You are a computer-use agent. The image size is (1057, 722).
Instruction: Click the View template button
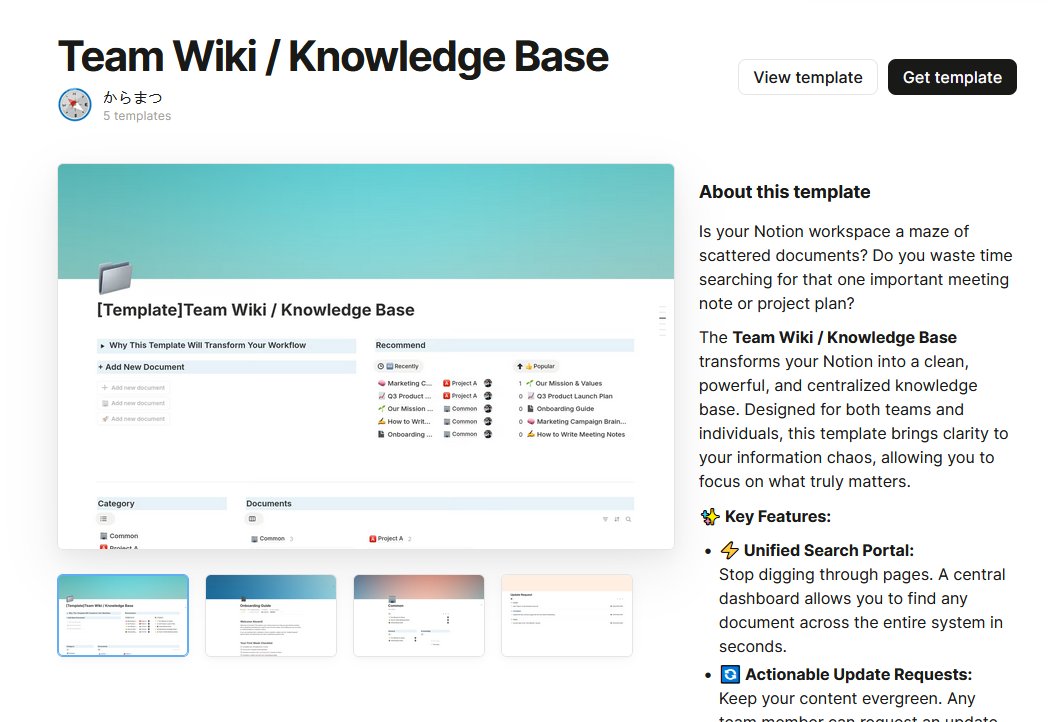(x=808, y=78)
